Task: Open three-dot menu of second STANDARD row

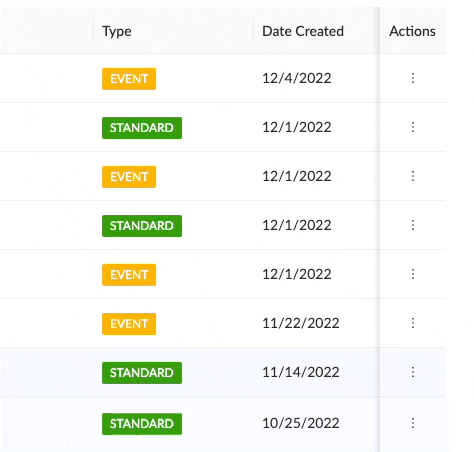Action: click(413, 225)
